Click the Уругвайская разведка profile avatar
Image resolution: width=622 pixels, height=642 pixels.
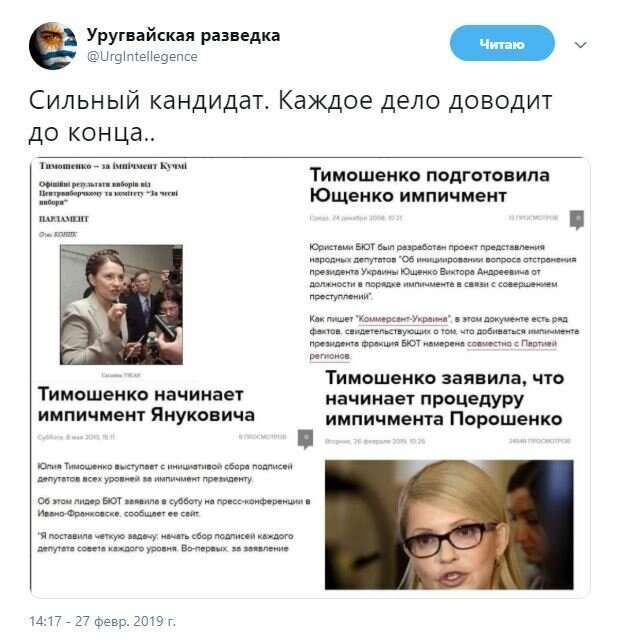tap(52, 45)
